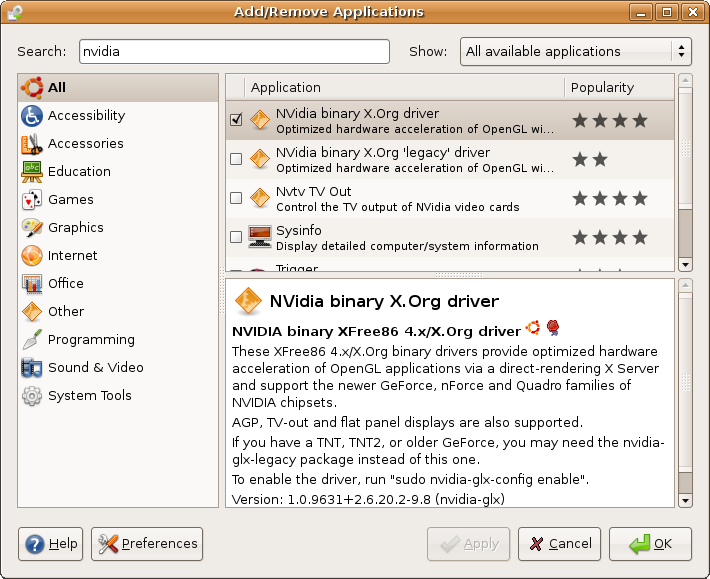Open the Graphics category

[118, 228]
